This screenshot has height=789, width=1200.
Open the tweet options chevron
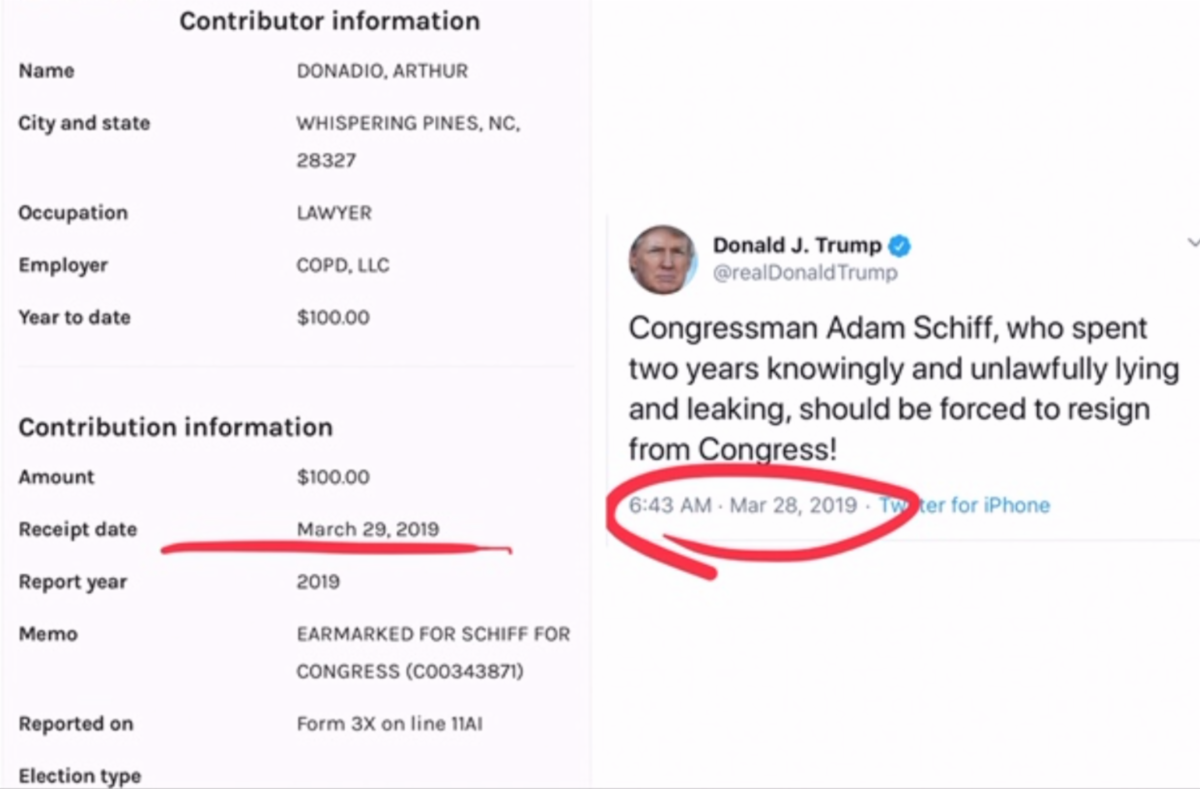click(x=1192, y=243)
